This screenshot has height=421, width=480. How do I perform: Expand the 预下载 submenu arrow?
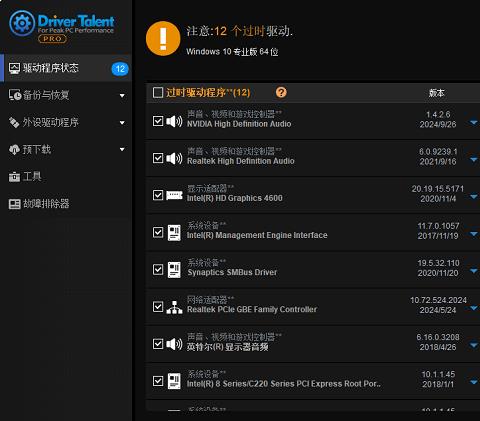(122, 149)
